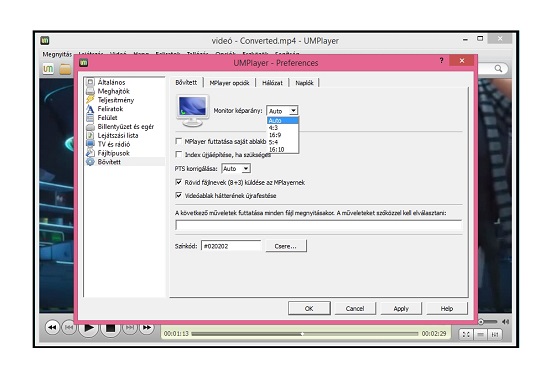Click the play button in player
Image resolution: width=550 pixels, height=375 pixels.
pos(88,328)
